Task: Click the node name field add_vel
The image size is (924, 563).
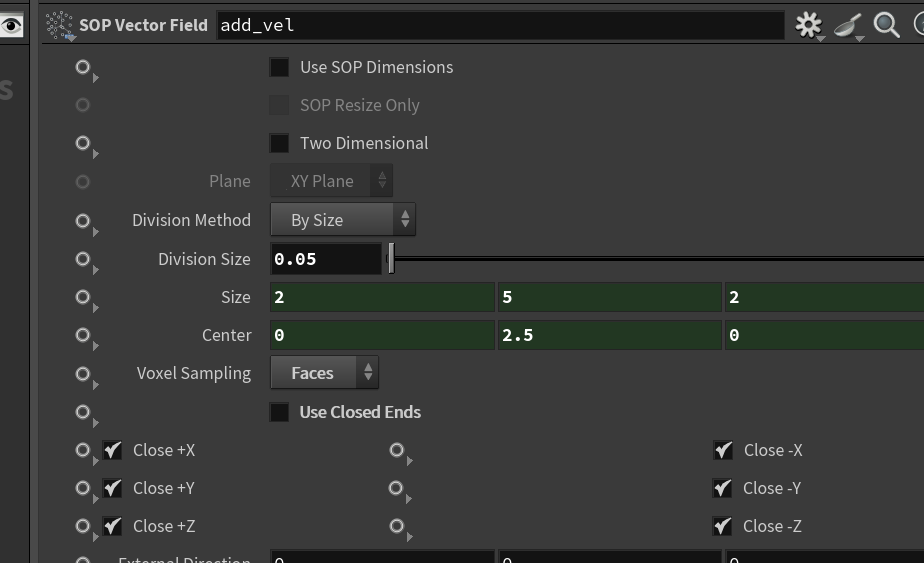Action: click(500, 25)
